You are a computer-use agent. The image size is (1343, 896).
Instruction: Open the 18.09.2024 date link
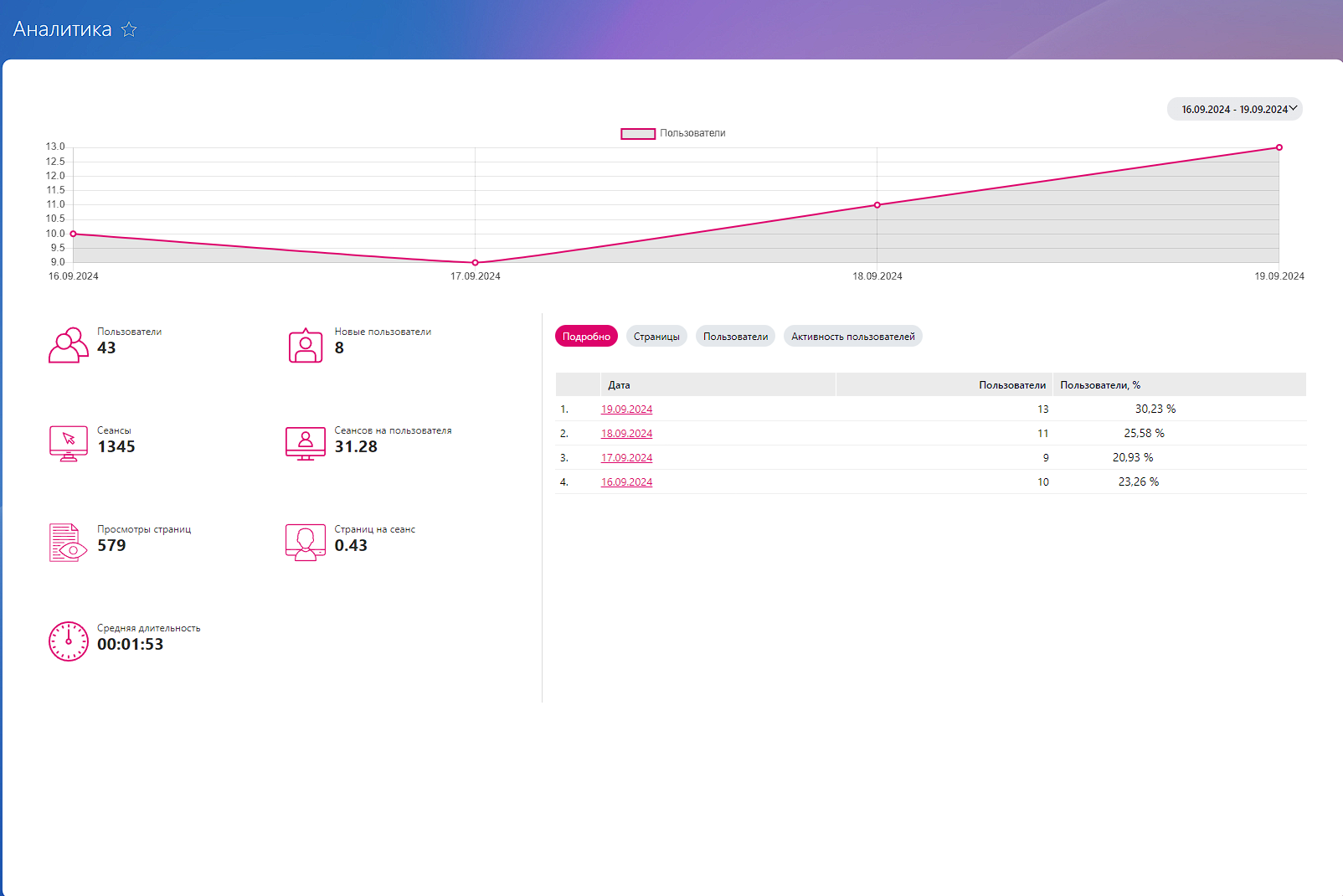point(626,434)
